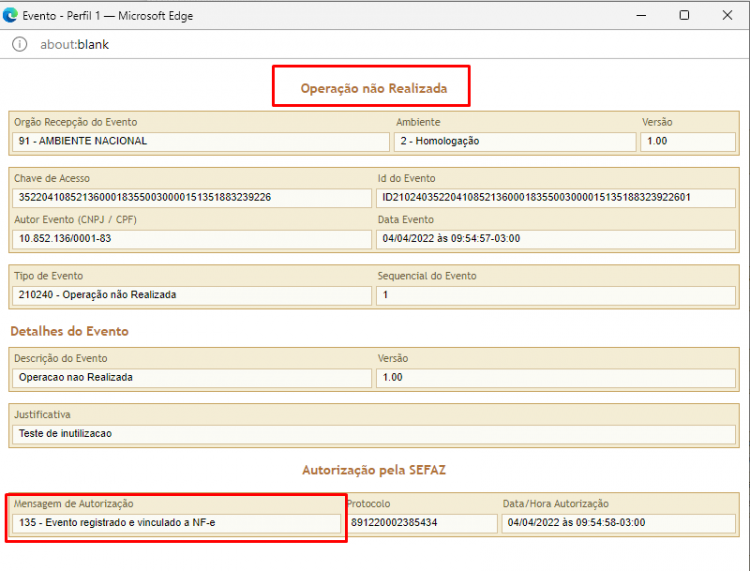Click the Data Evento label
The height and width of the screenshot is (571, 750).
coord(406,220)
